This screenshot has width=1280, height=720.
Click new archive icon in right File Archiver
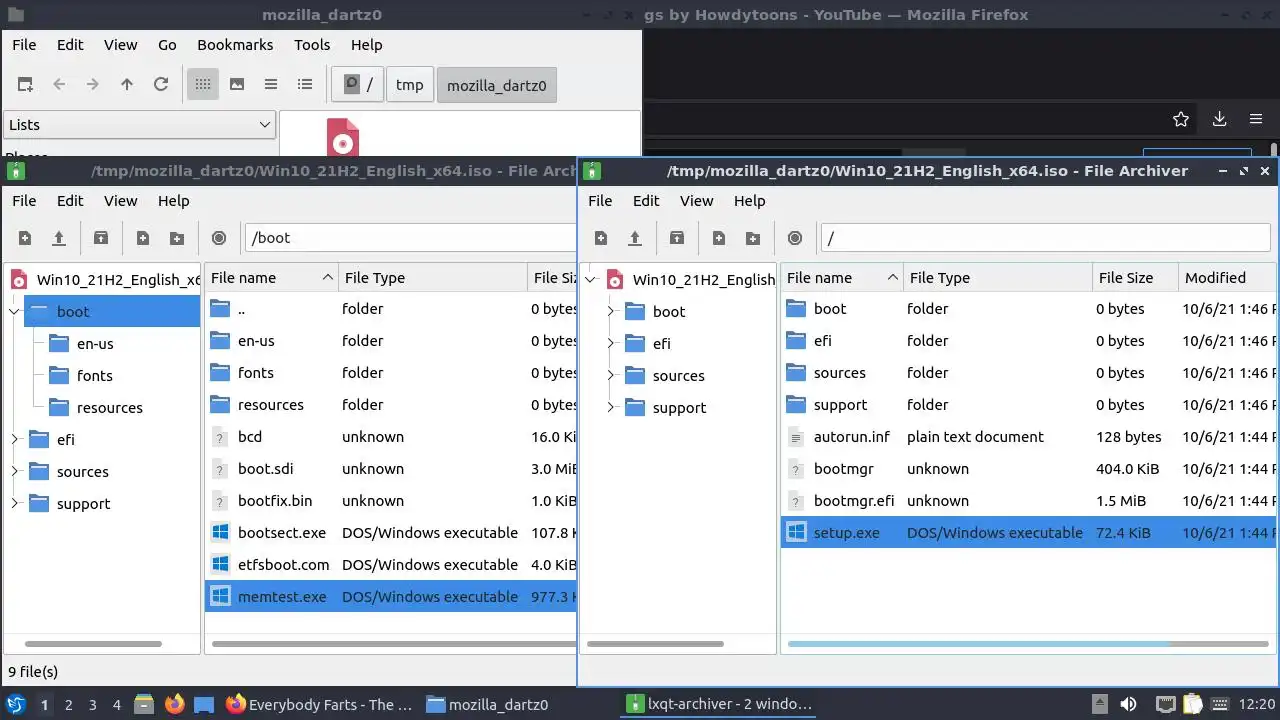[x=601, y=238]
